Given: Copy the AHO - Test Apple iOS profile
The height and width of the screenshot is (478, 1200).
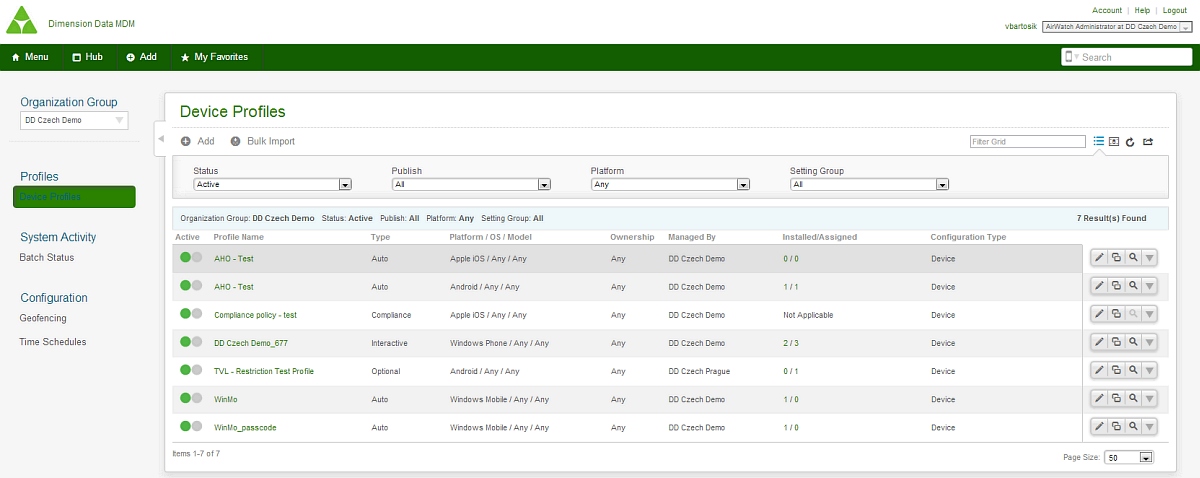Looking at the screenshot, I should [x=1116, y=258].
